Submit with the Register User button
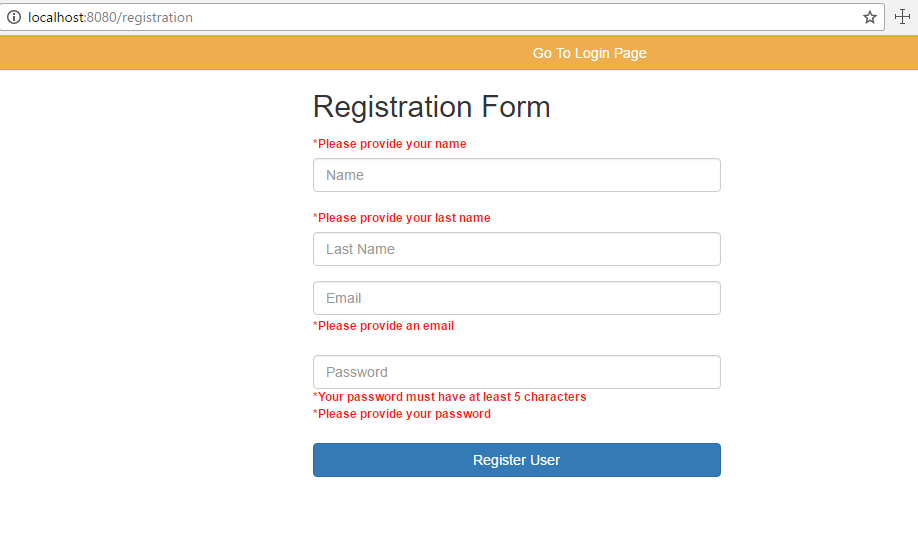This screenshot has height=538, width=918. tap(516, 460)
